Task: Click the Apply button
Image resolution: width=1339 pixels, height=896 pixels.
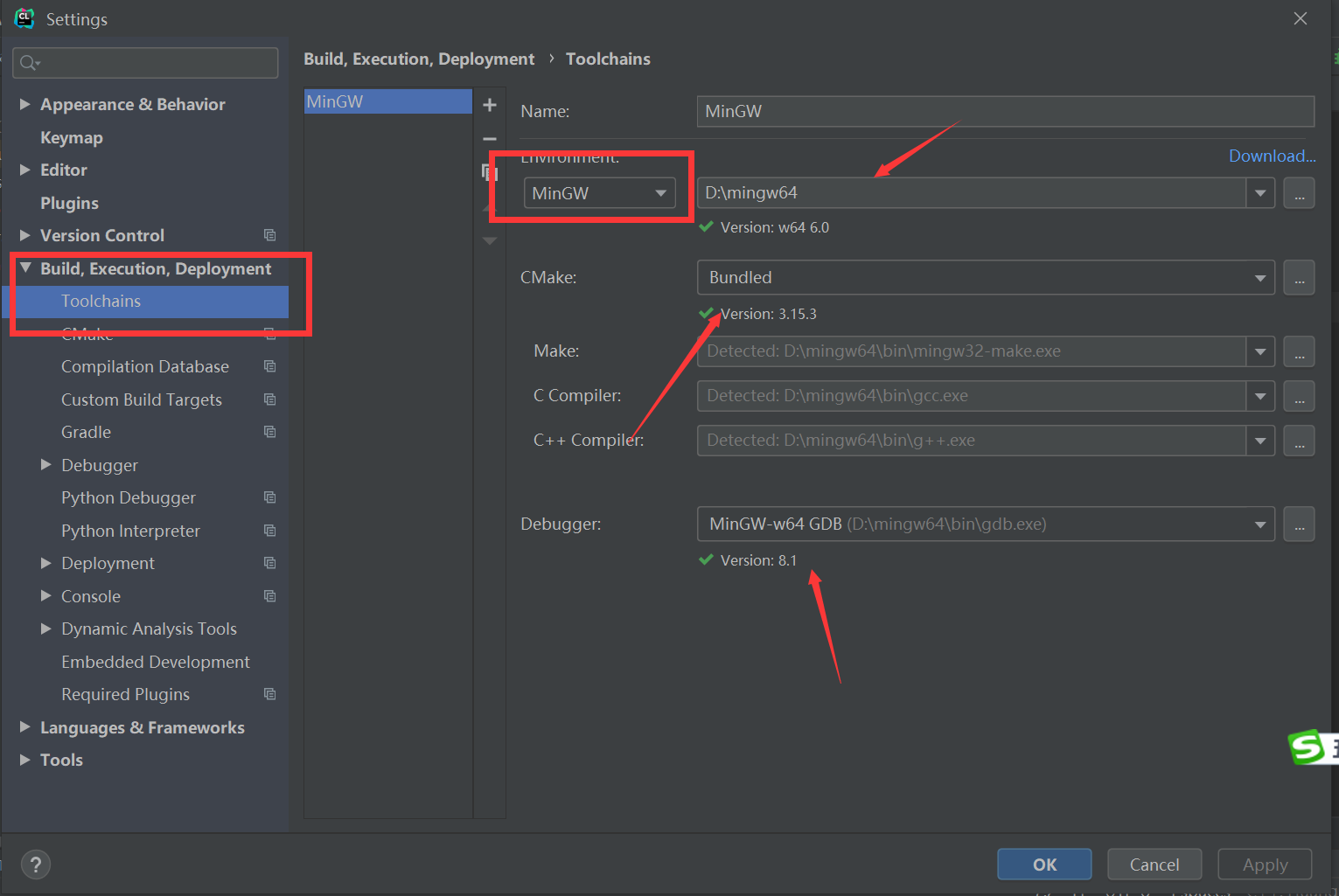Action: pos(1265,865)
